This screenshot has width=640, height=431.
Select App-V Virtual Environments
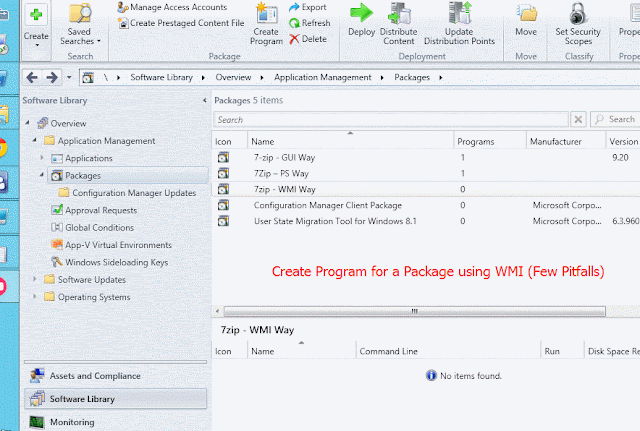pos(118,245)
